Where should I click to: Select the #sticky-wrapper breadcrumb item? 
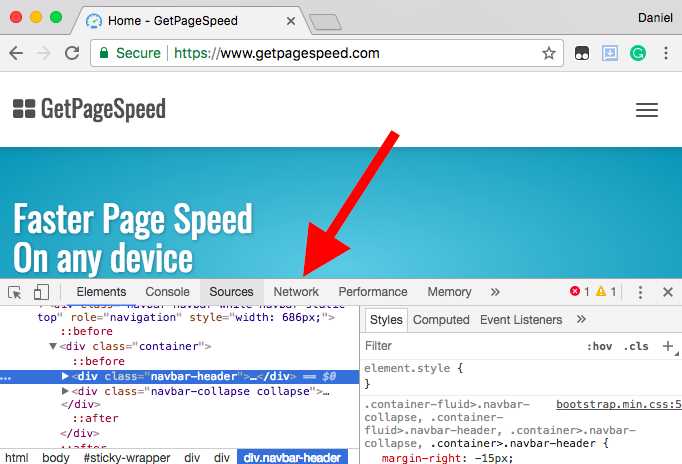(127, 457)
